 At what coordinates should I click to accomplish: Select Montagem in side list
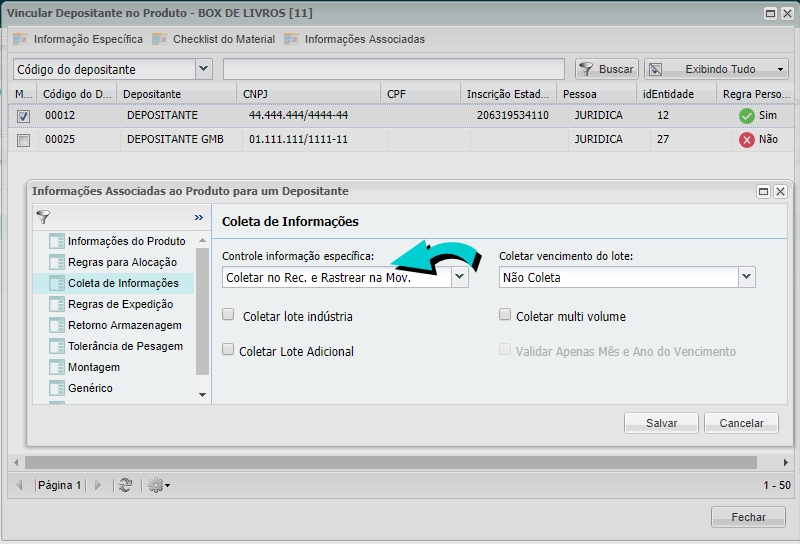point(94,367)
